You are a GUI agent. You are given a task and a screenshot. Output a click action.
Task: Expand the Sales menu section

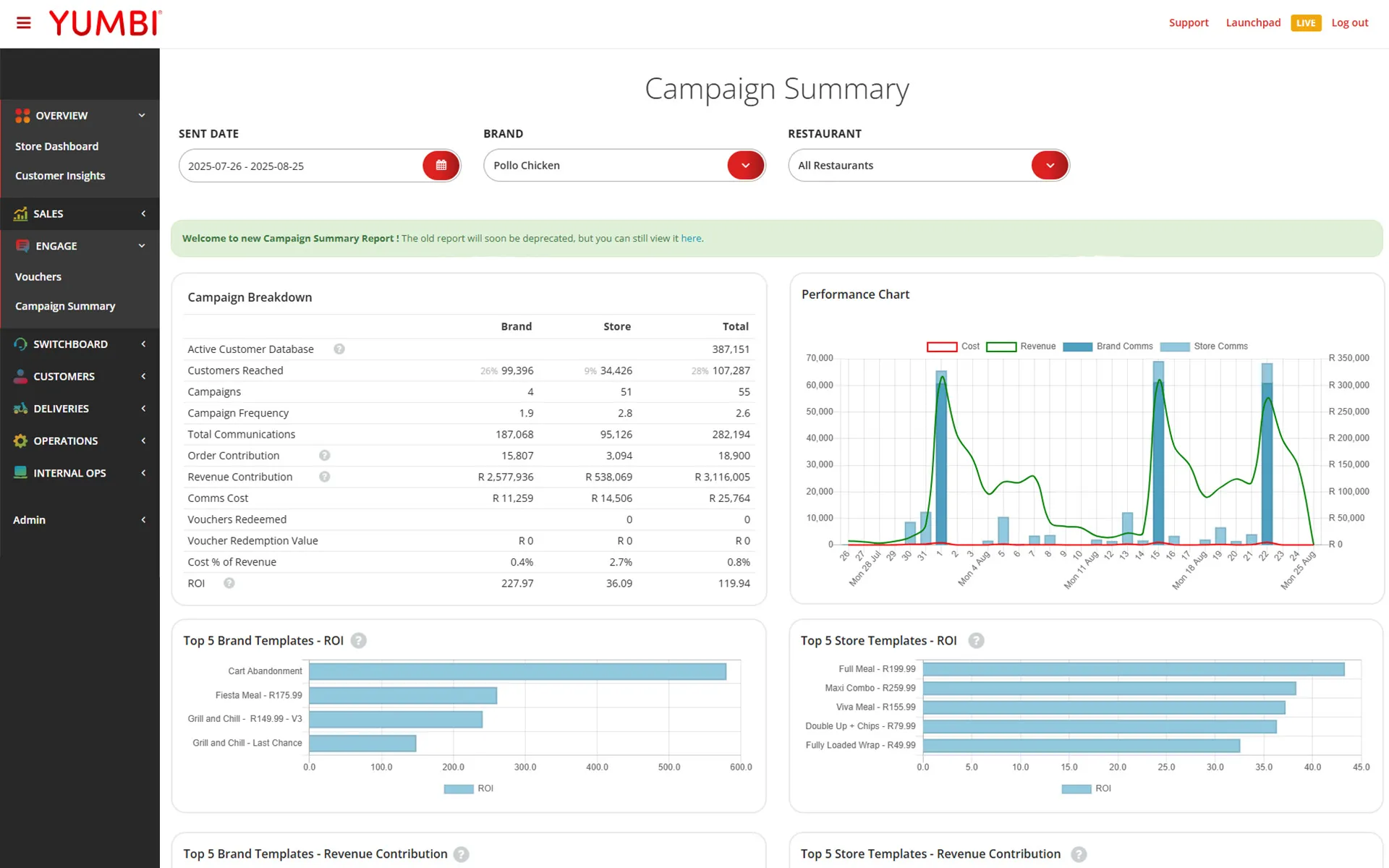(x=143, y=213)
